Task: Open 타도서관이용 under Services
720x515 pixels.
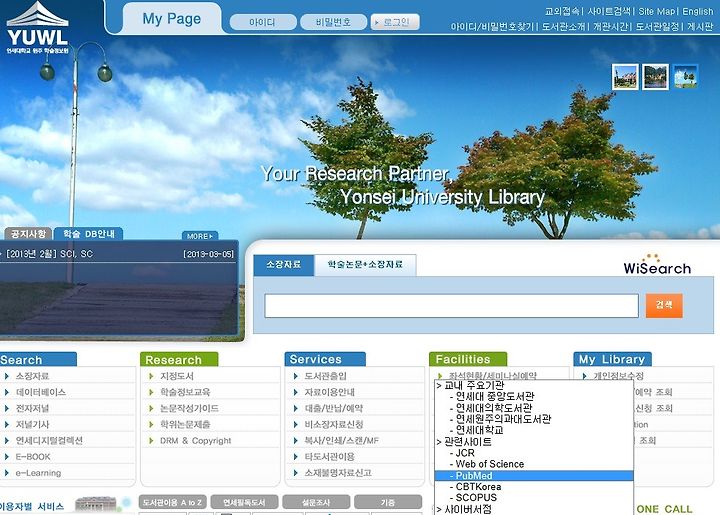Action: coord(330,457)
